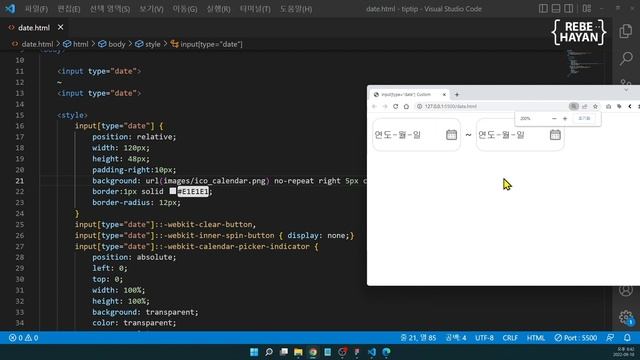Reset browser zoom with the 초기화 button
Screen dimensions: 640x360
(584, 118)
